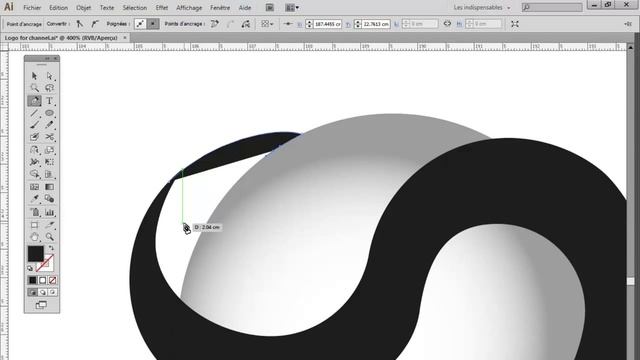Screen dimensions: 640x360
Task: Open Adobe Bridge icon in menu bar
Action: click(x=269, y=7)
